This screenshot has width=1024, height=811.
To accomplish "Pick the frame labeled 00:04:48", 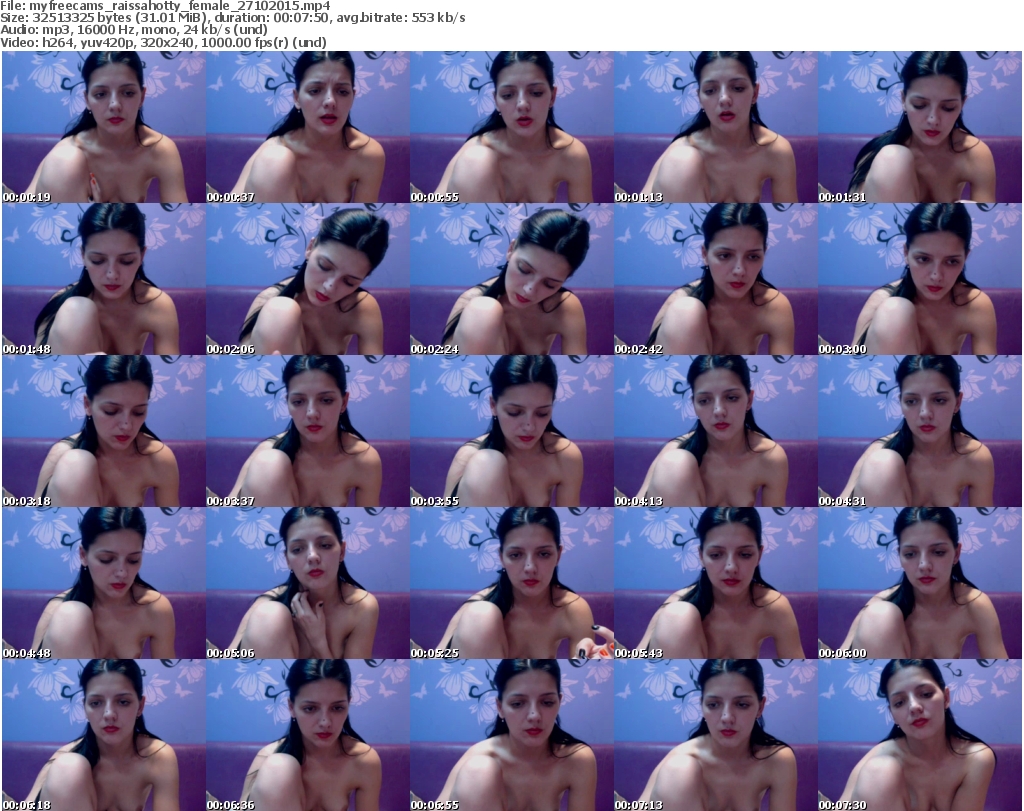I will pos(104,583).
